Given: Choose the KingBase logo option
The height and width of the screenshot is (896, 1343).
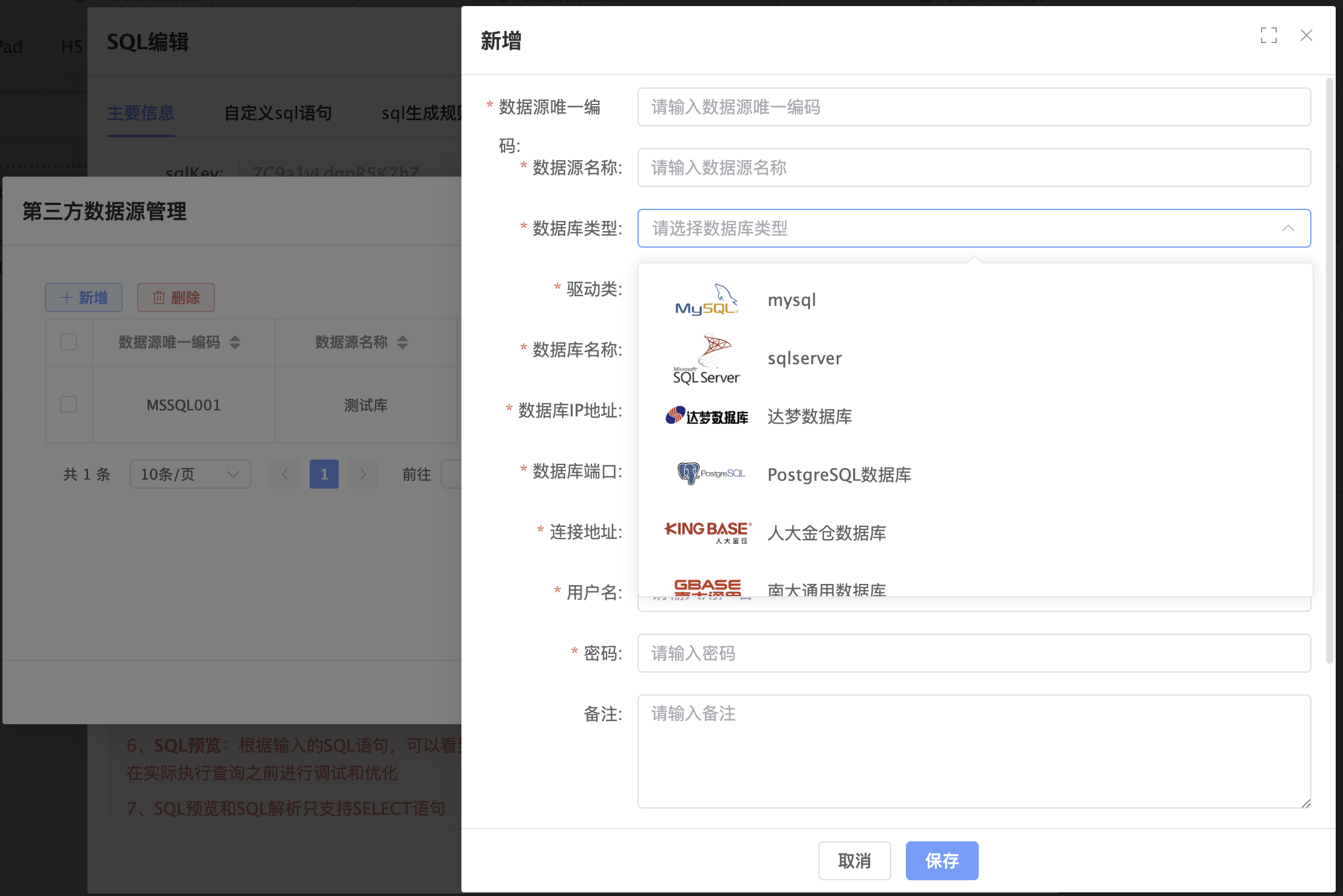Looking at the screenshot, I should pyautogui.click(x=708, y=532).
